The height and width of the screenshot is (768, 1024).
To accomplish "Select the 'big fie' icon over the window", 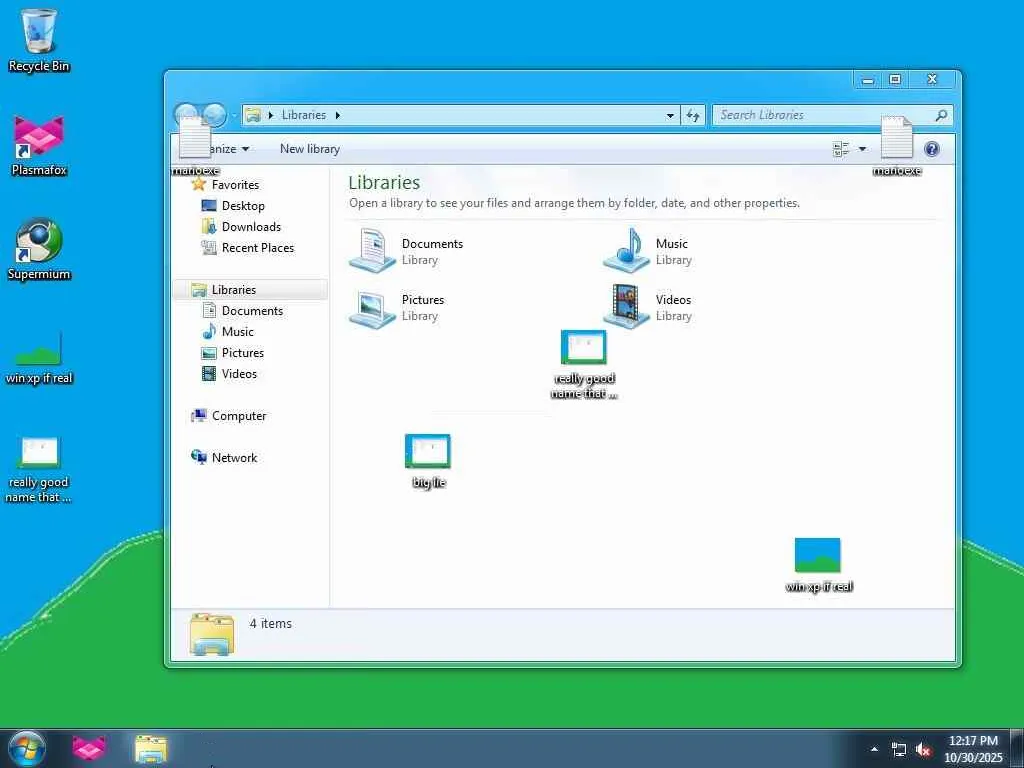I will pyautogui.click(x=428, y=461).
